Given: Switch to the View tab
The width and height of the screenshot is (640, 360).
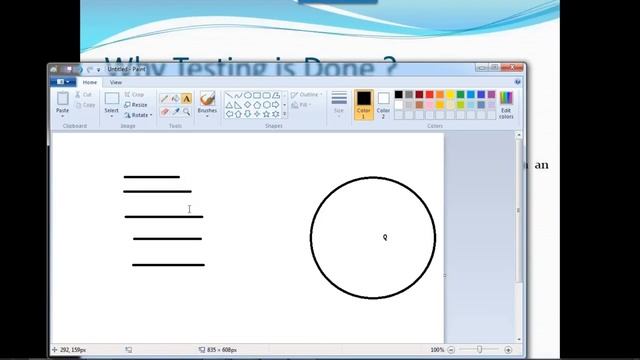Looking at the screenshot, I should 116,82.
